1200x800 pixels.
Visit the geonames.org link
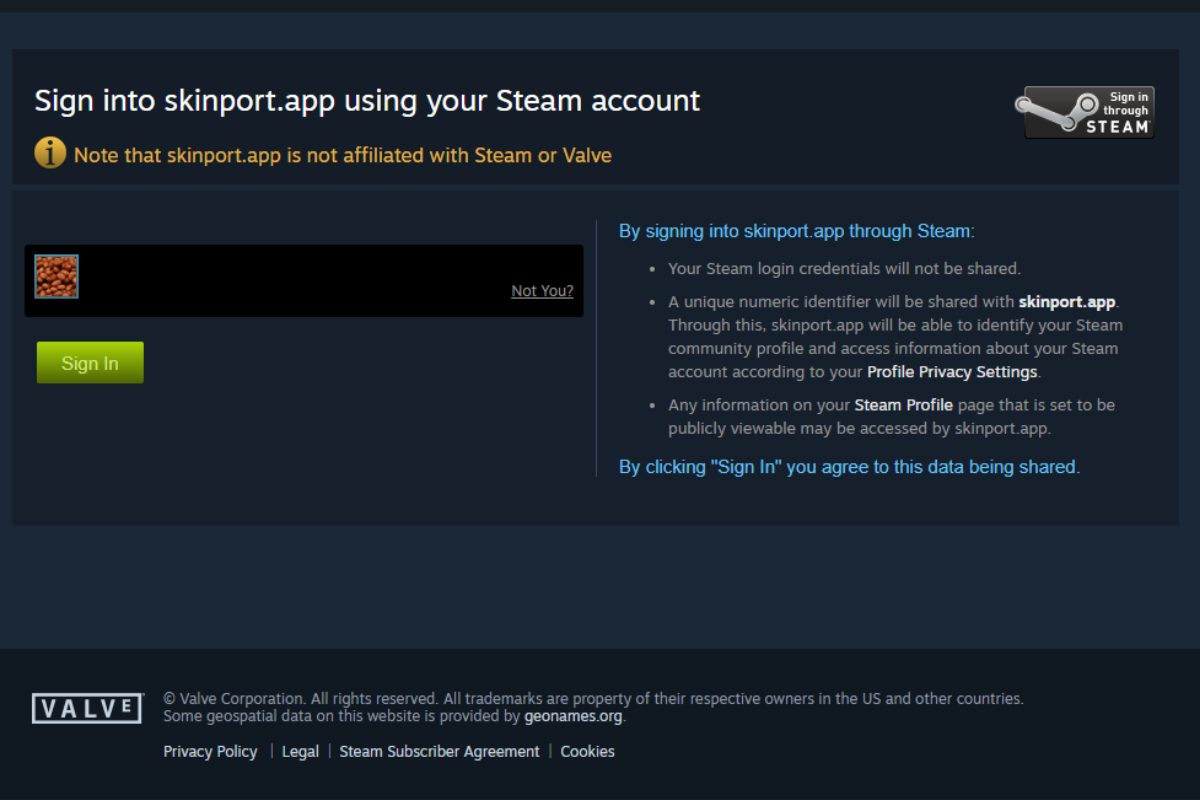click(x=573, y=716)
